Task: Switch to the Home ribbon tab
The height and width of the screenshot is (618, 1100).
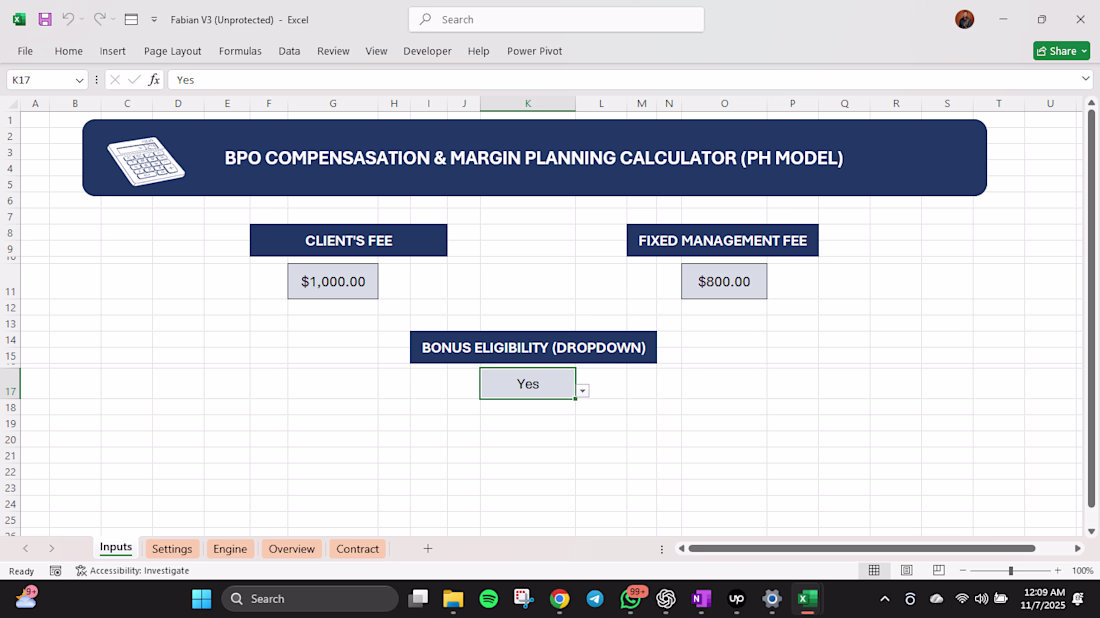Action: [x=69, y=51]
